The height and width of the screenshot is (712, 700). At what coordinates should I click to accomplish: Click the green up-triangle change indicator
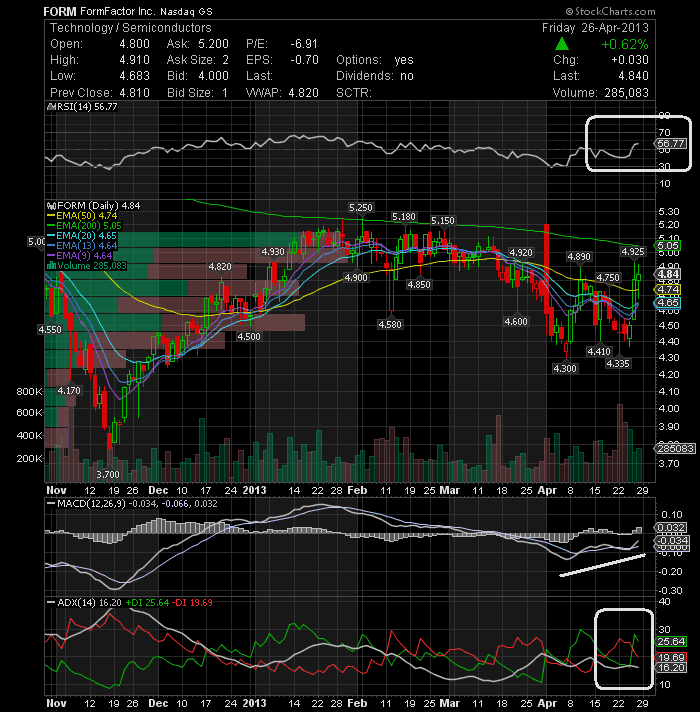[562, 44]
